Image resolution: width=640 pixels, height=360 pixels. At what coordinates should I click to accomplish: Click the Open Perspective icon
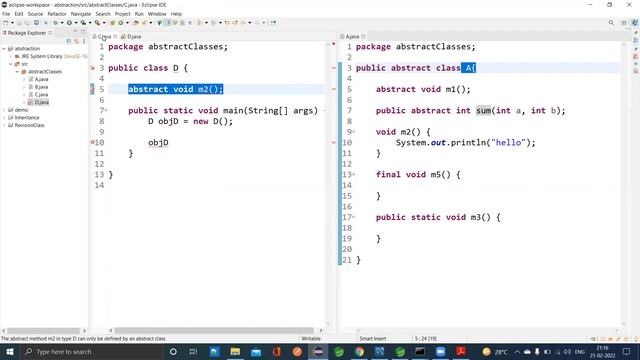coord(624,23)
